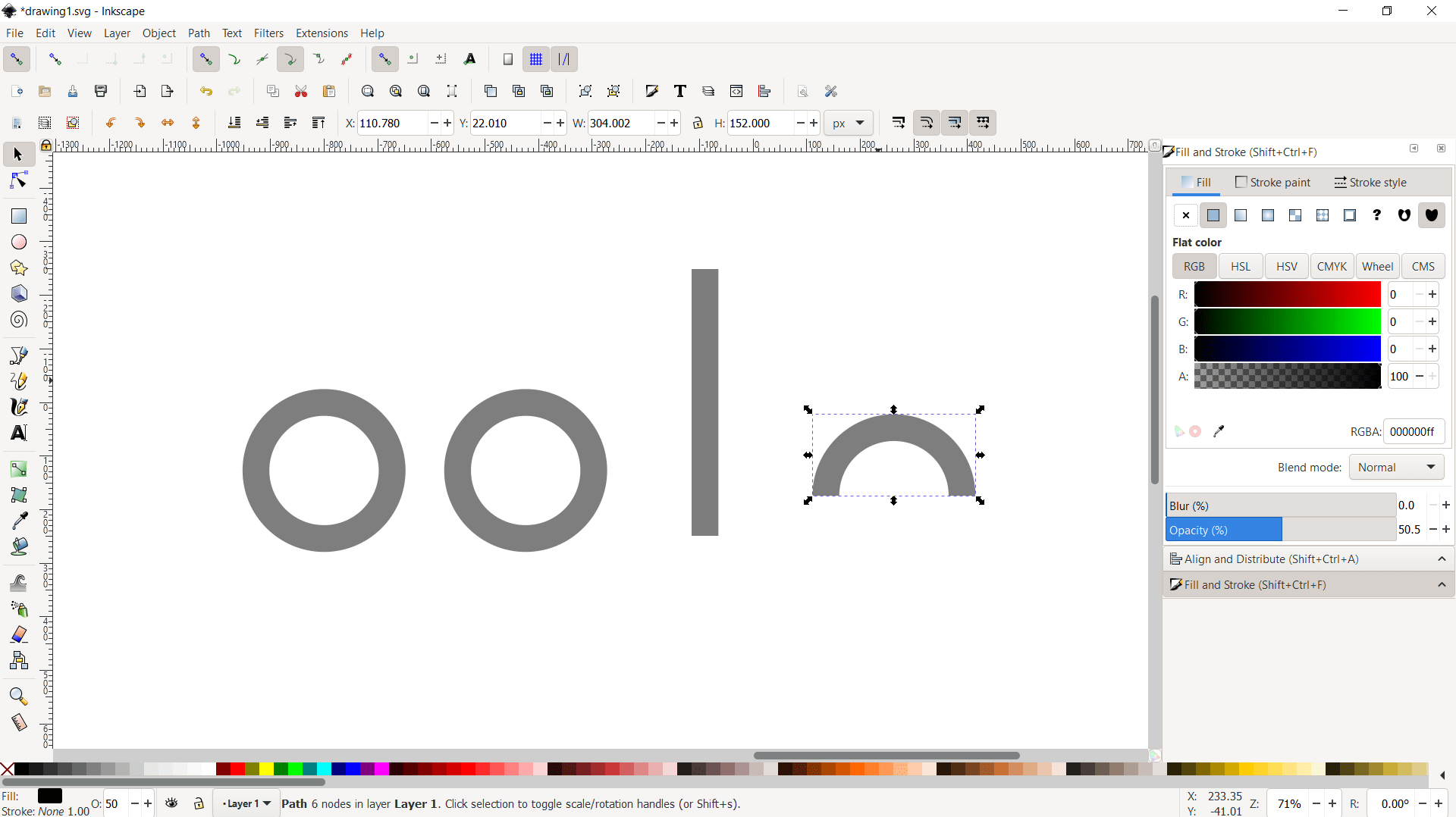Select the Text tool in toolbox

[x=18, y=433]
